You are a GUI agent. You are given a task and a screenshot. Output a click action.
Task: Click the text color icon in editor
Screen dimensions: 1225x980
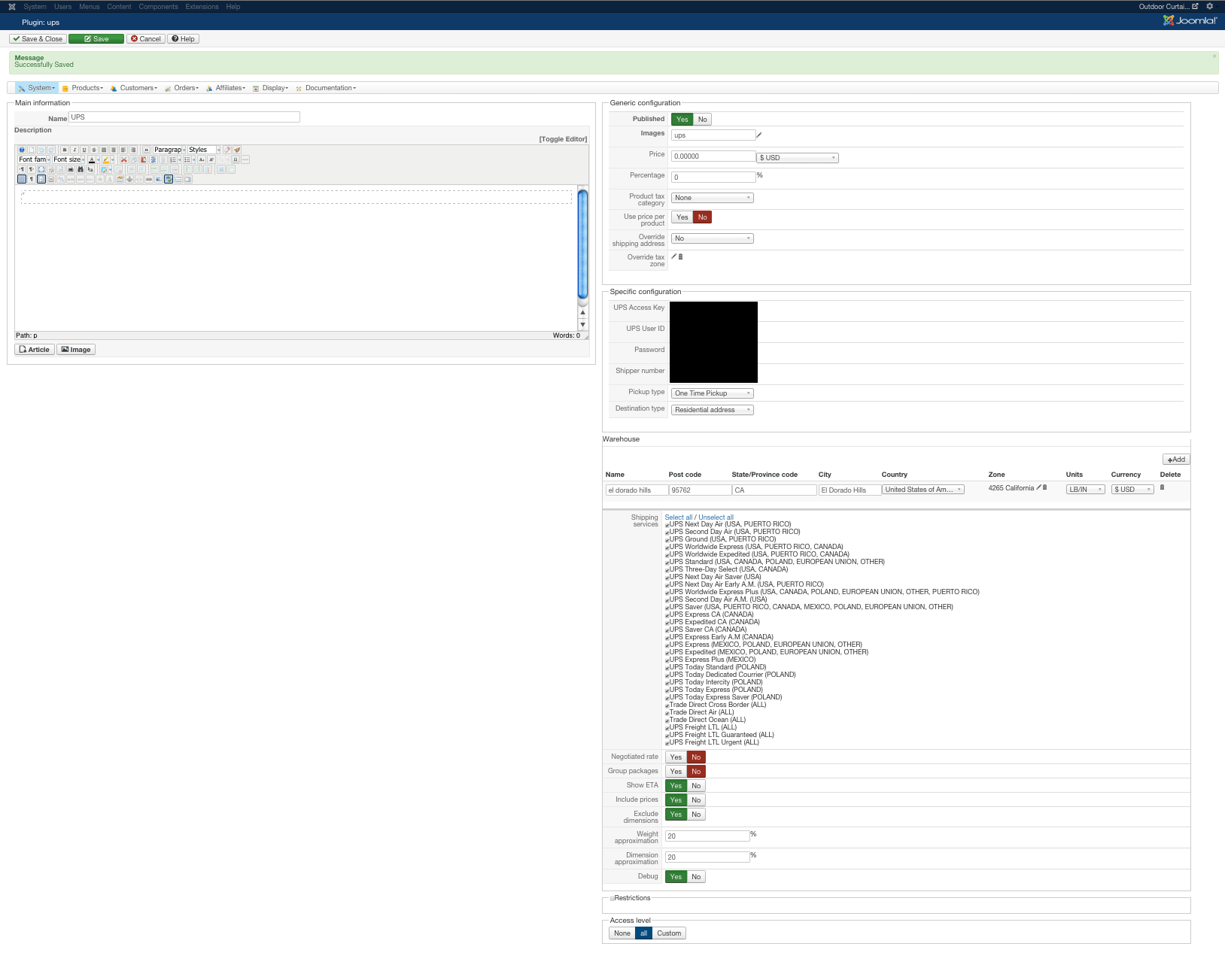pyautogui.click(x=92, y=159)
